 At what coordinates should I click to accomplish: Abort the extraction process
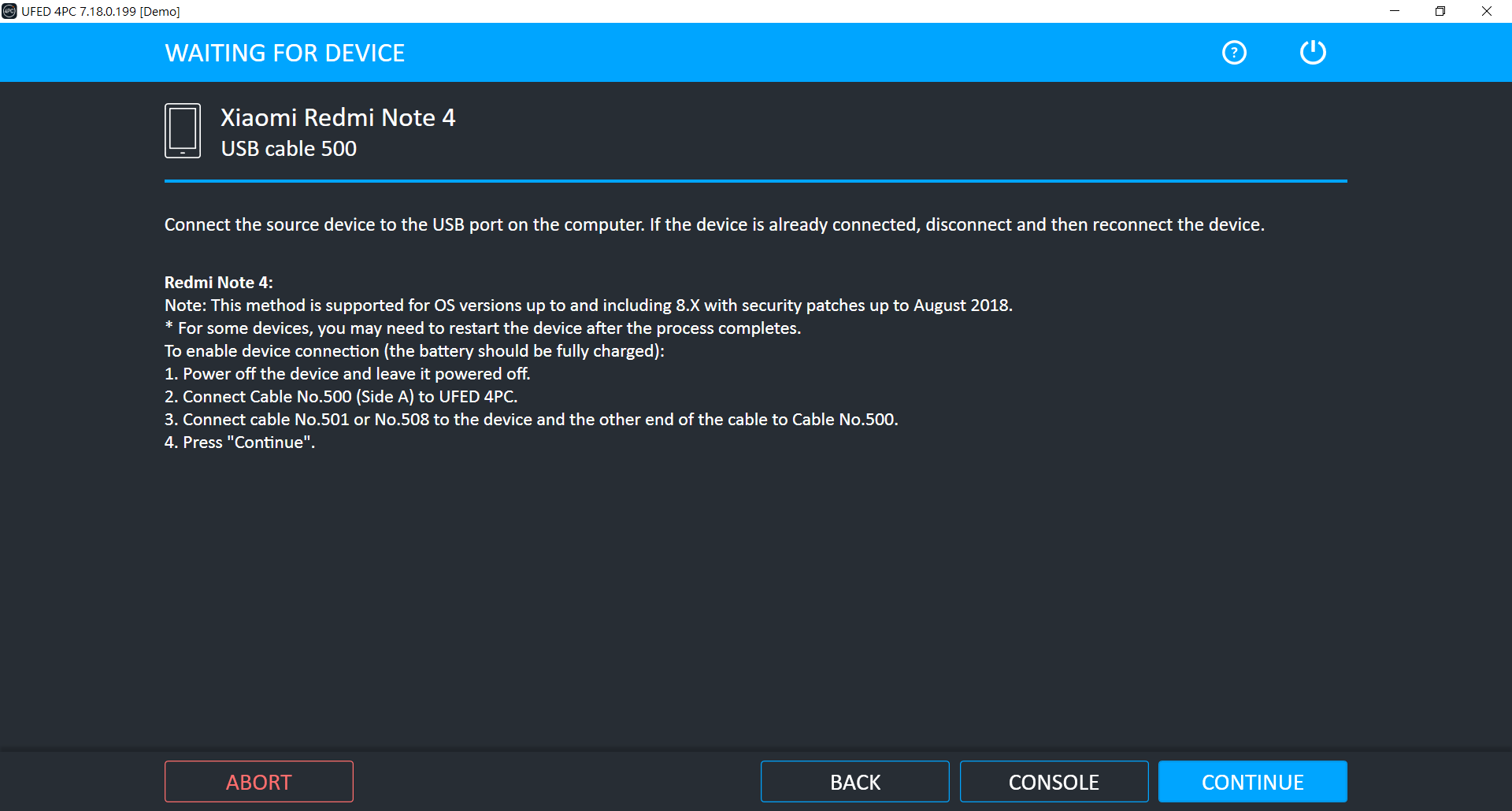259,782
